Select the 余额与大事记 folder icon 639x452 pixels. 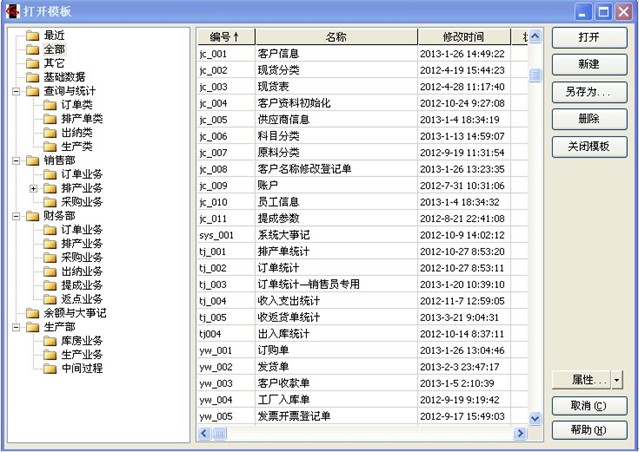[x=33, y=312]
